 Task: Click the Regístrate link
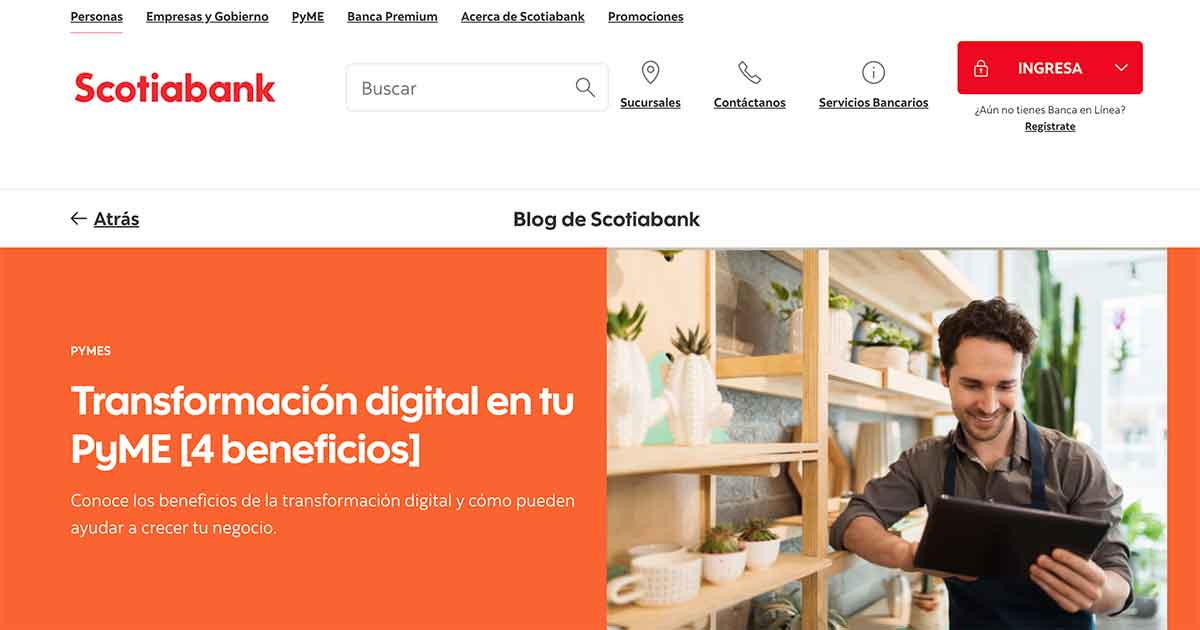(x=1050, y=127)
